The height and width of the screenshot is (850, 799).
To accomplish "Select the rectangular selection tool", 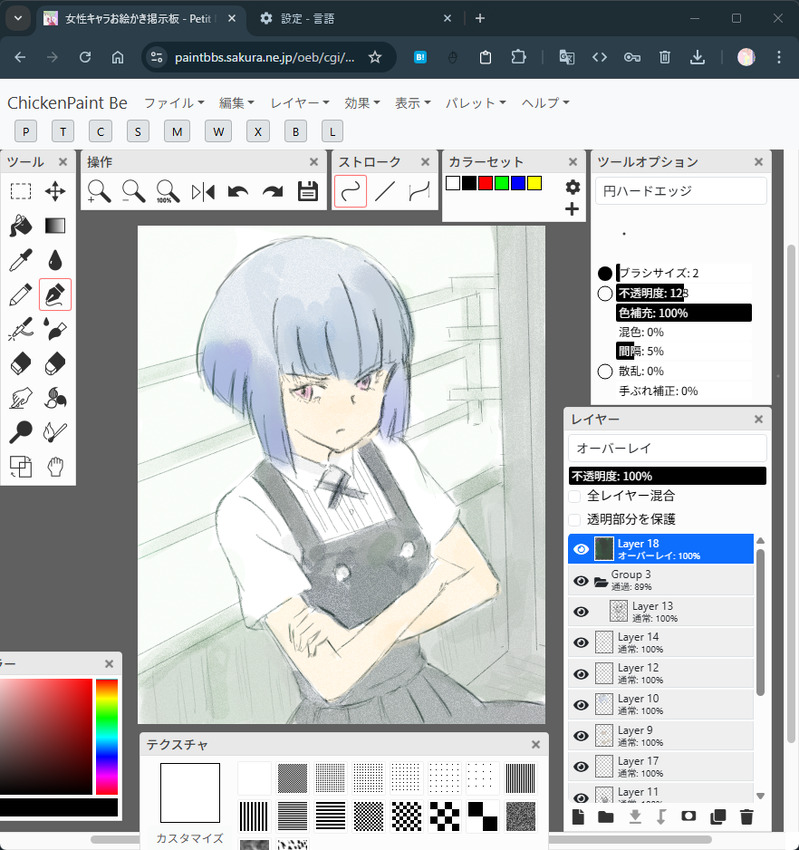I will point(21,191).
